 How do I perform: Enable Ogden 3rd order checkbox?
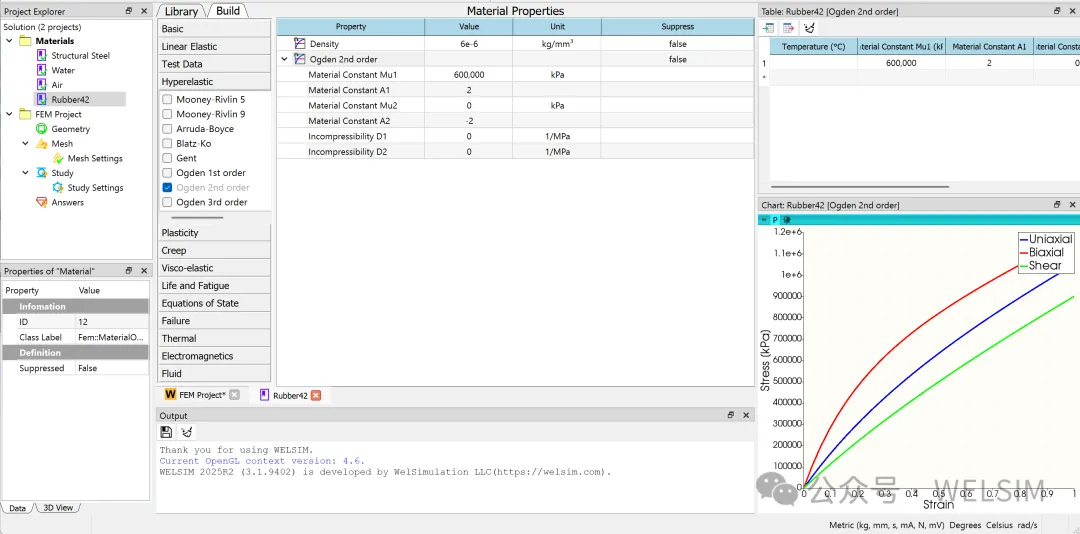pyautogui.click(x=167, y=202)
